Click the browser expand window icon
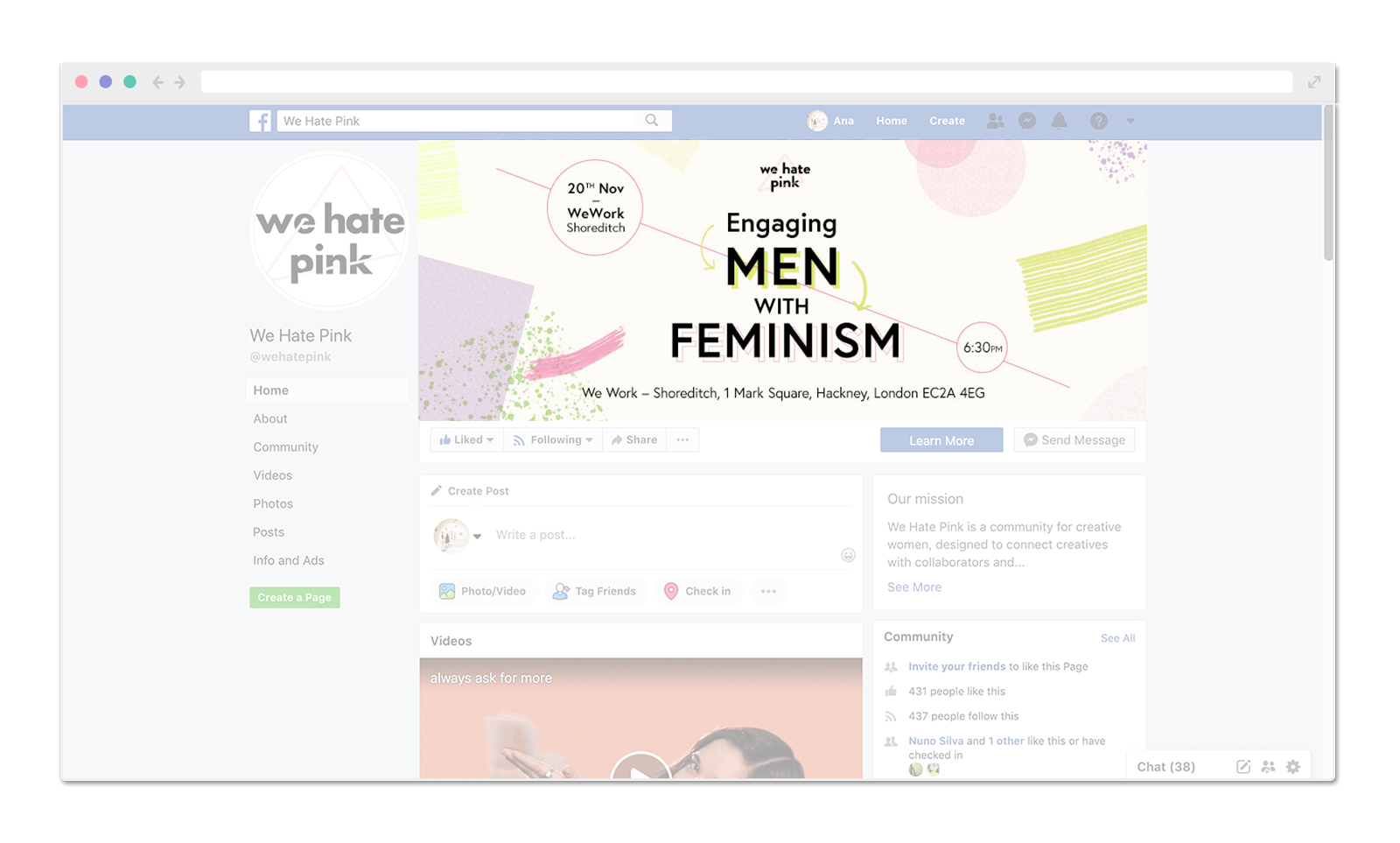The height and width of the screenshot is (843, 1400). [x=1314, y=82]
